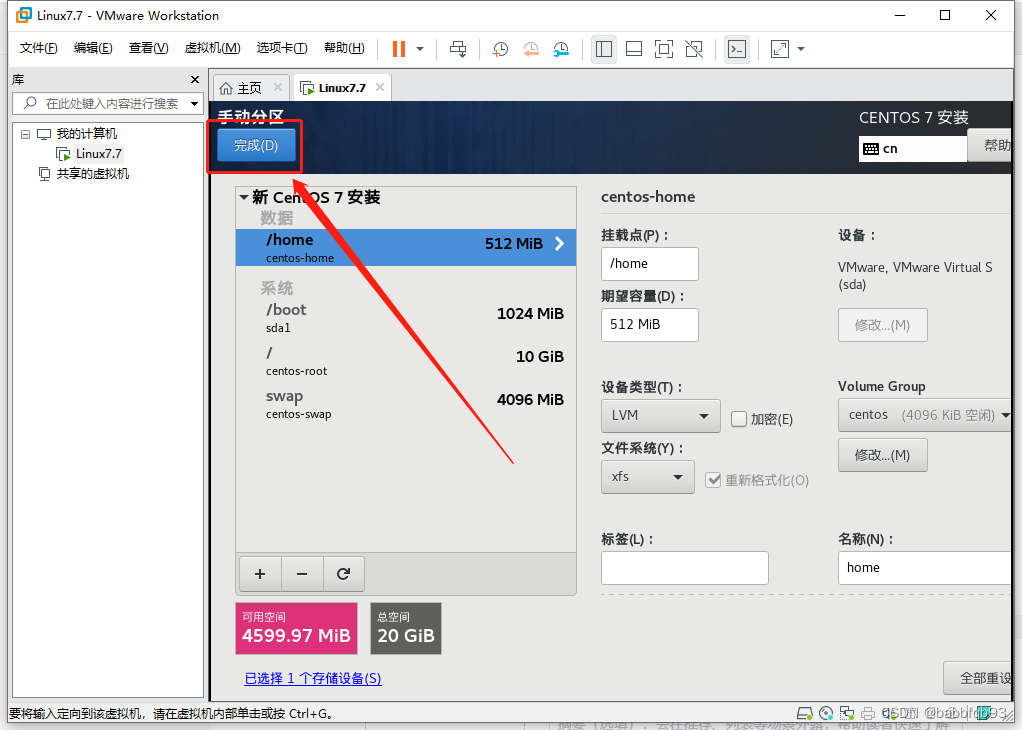Image resolution: width=1022 pixels, height=730 pixels.
Task: Close the Linux7.7 tab
Action: [380, 87]
